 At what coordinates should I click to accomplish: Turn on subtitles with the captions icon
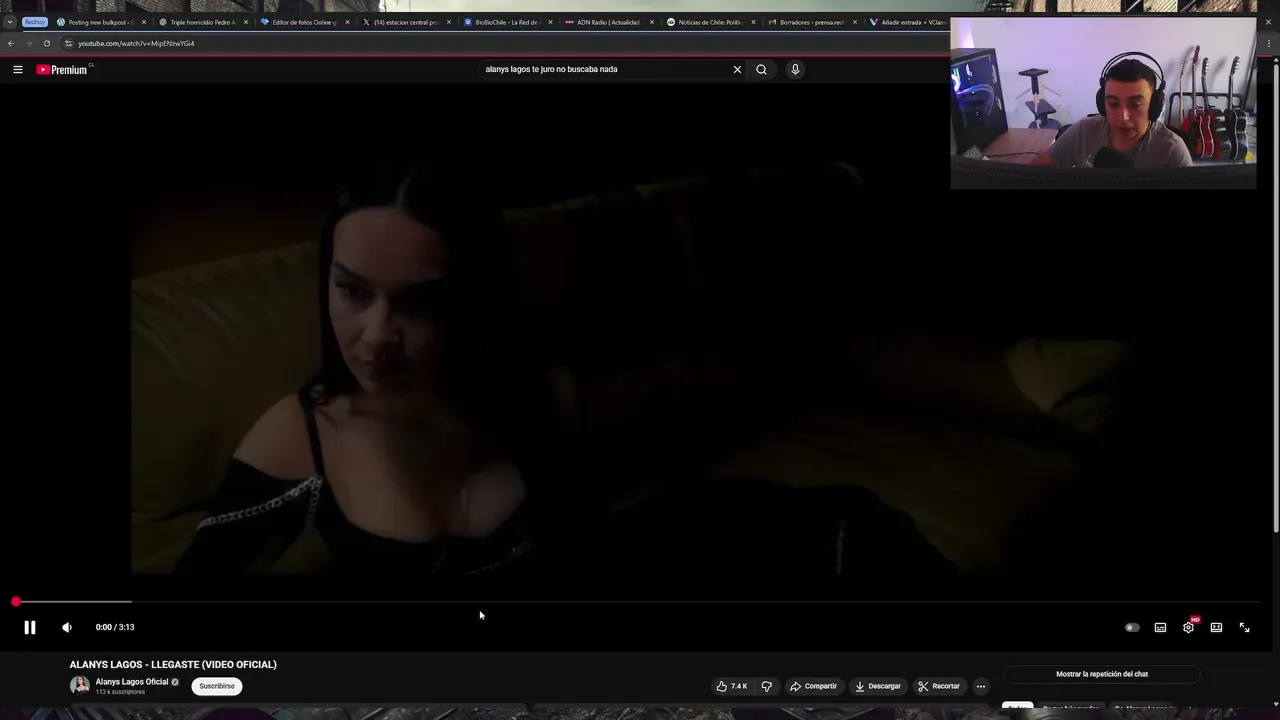(1160, 627)
